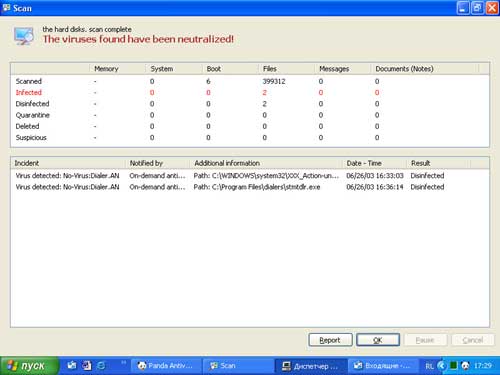Click the timestamp 06/26/03 16:33:03
This screenshot has height=375, width=500.
point(375,176)
